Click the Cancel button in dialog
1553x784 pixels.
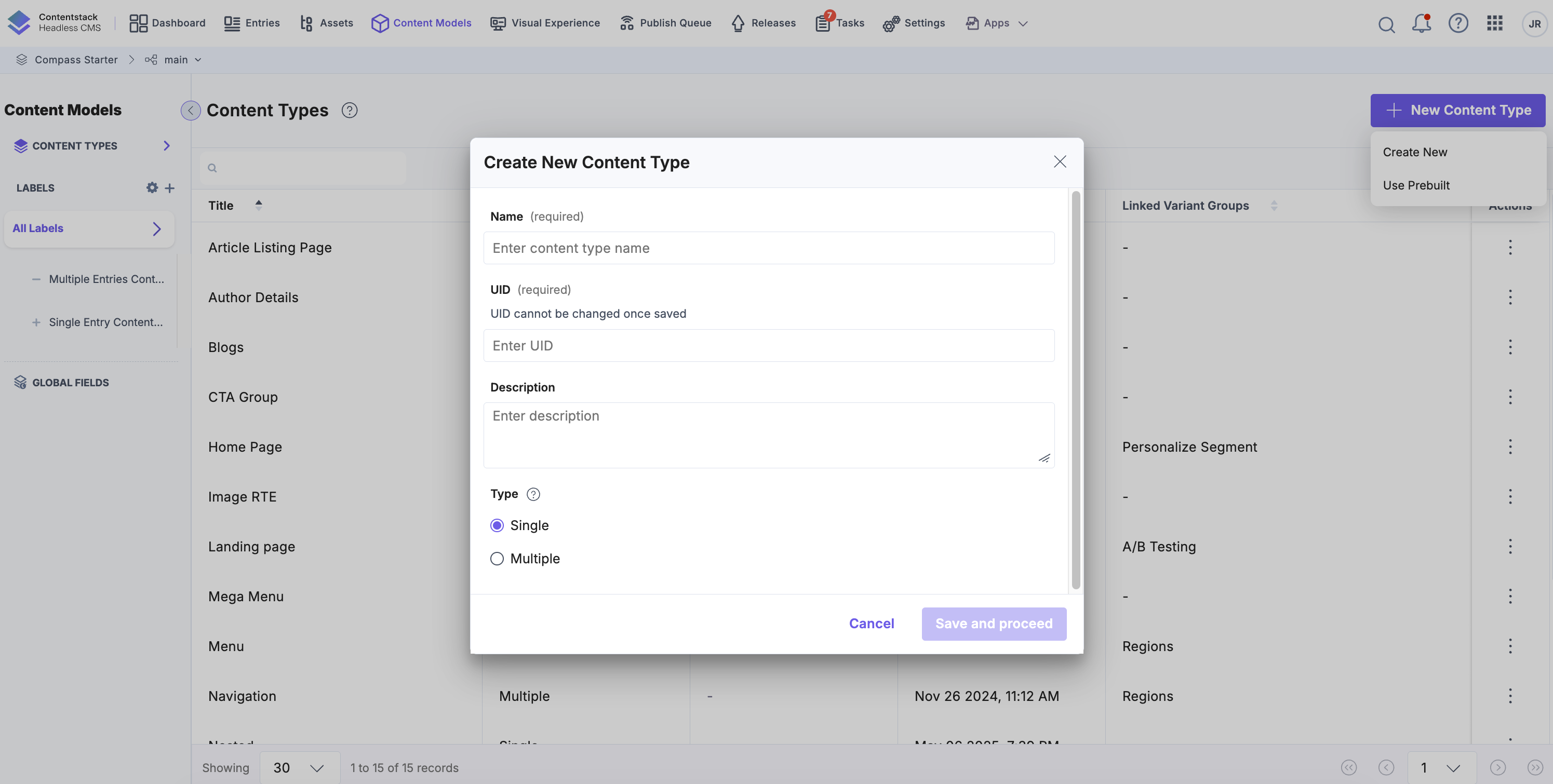(x=871, y=624)
